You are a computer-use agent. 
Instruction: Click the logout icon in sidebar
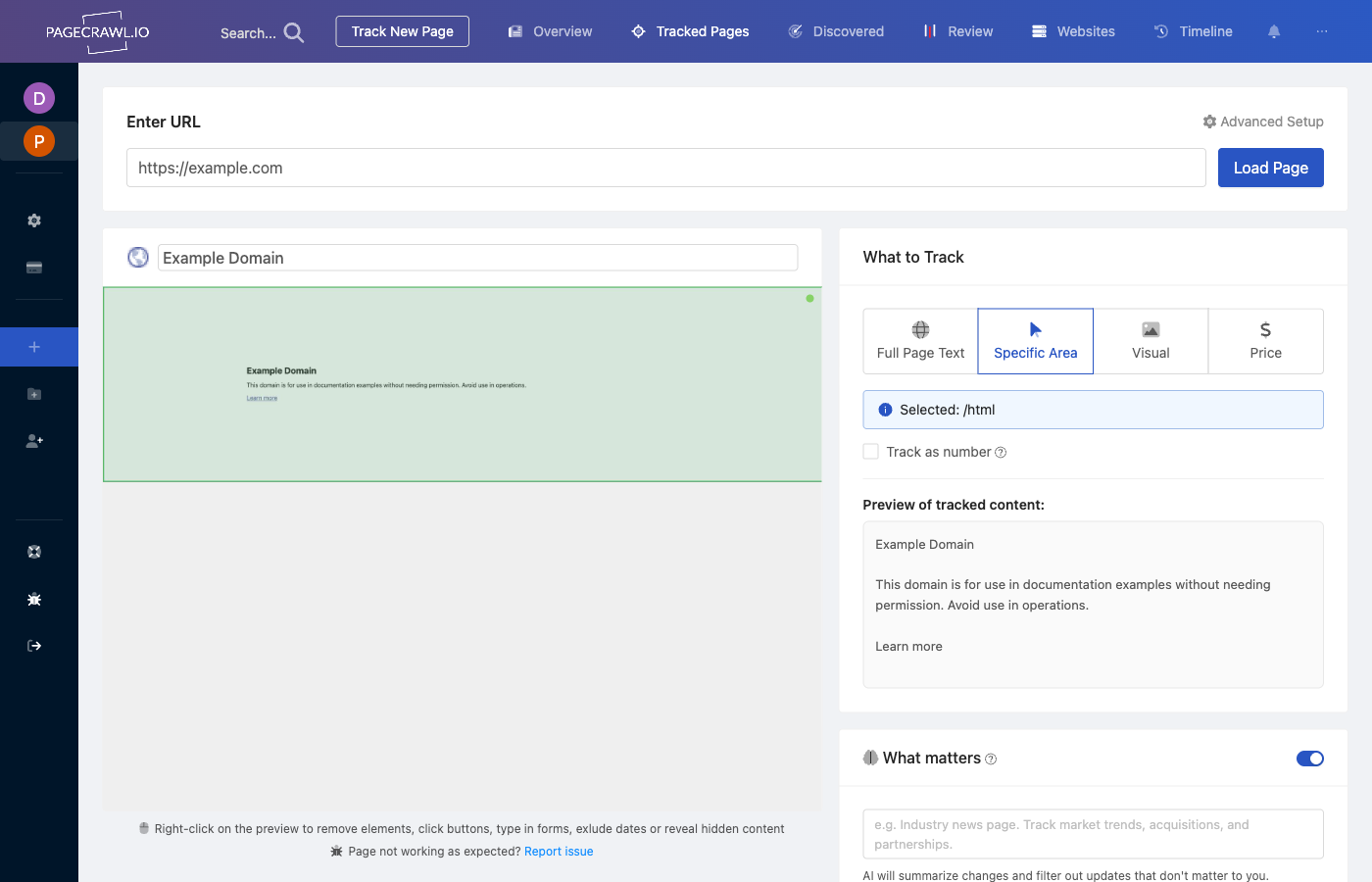pos(34,646)
